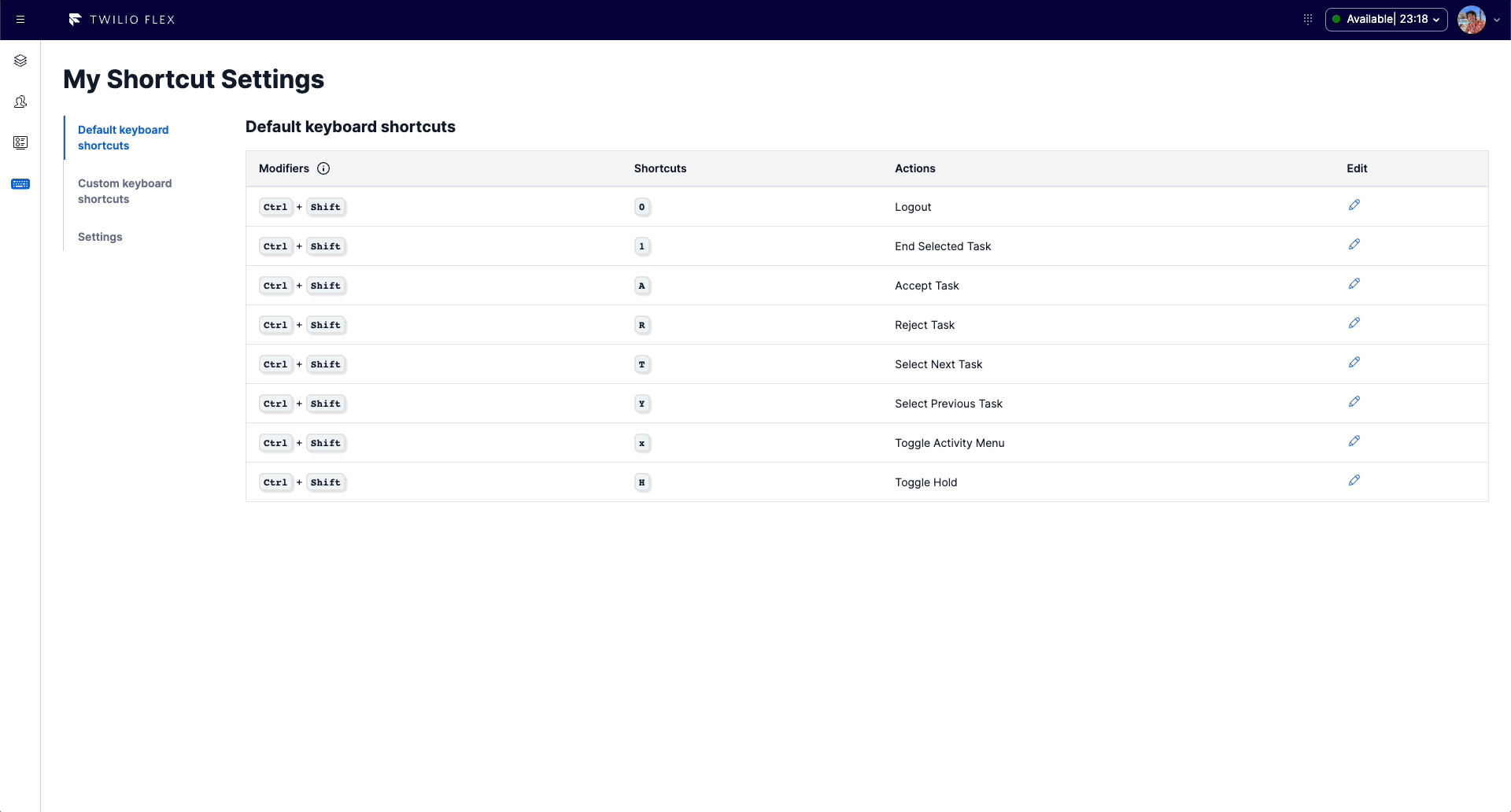Click the Edit column header

[x=1357, y=168]
